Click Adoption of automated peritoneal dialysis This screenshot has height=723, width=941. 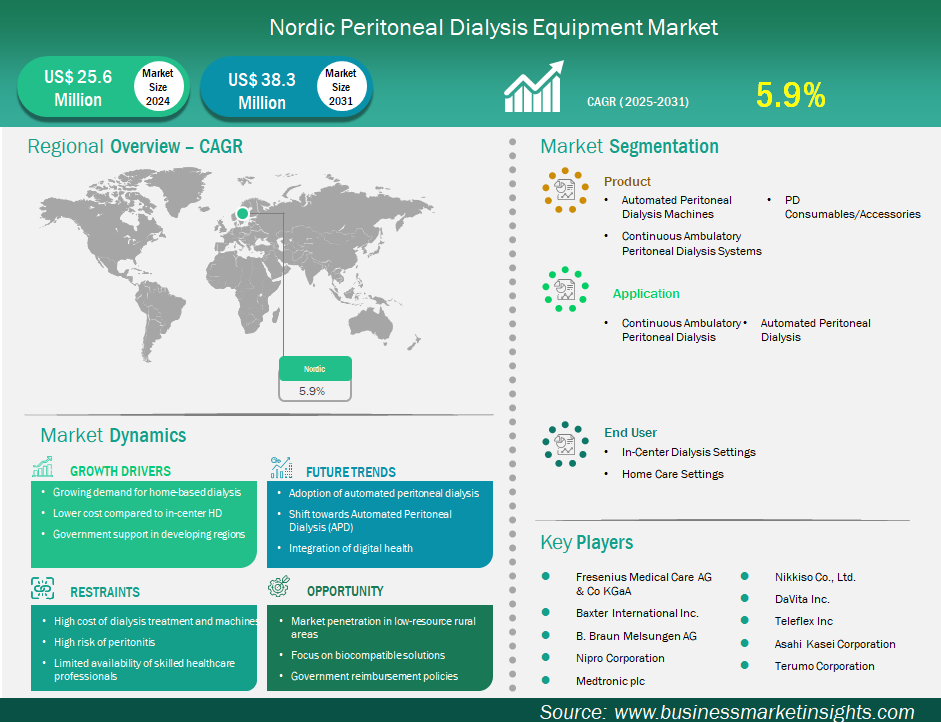[x=384, y=493]
